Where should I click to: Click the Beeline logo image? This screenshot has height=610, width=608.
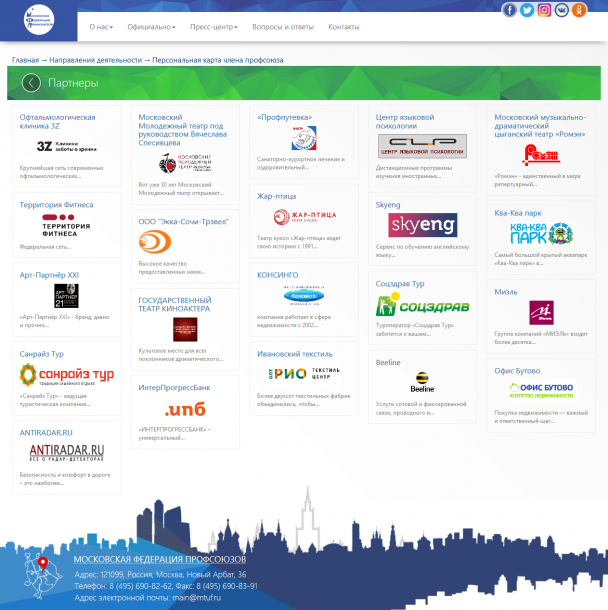[x=422, y=382]
